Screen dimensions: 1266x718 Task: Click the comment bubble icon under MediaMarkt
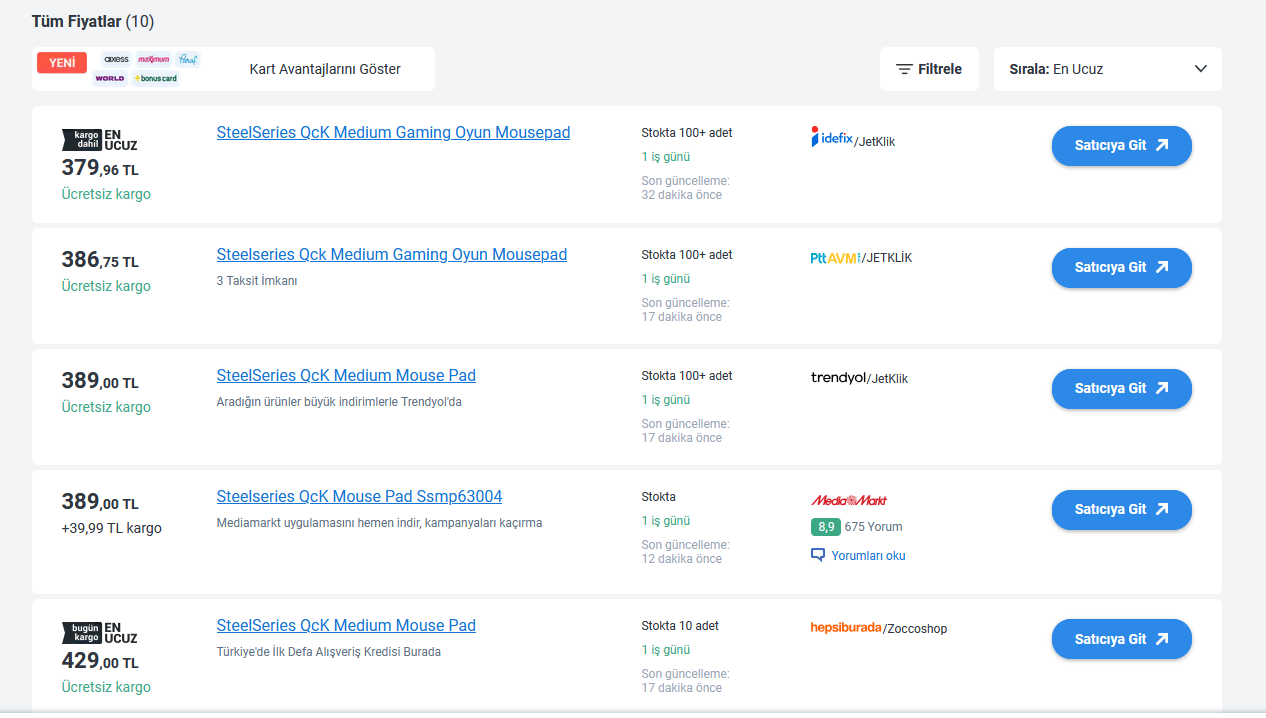pos(818,555)
